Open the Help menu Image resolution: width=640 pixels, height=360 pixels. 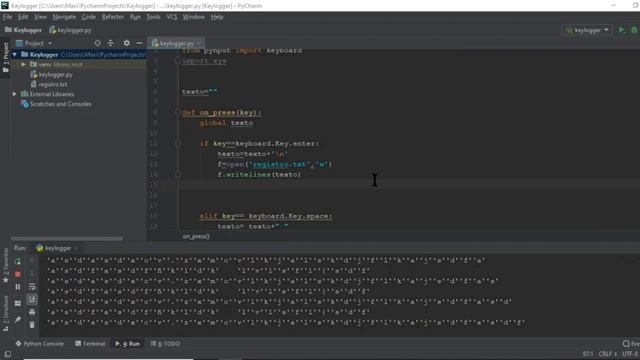pos(217,17)
